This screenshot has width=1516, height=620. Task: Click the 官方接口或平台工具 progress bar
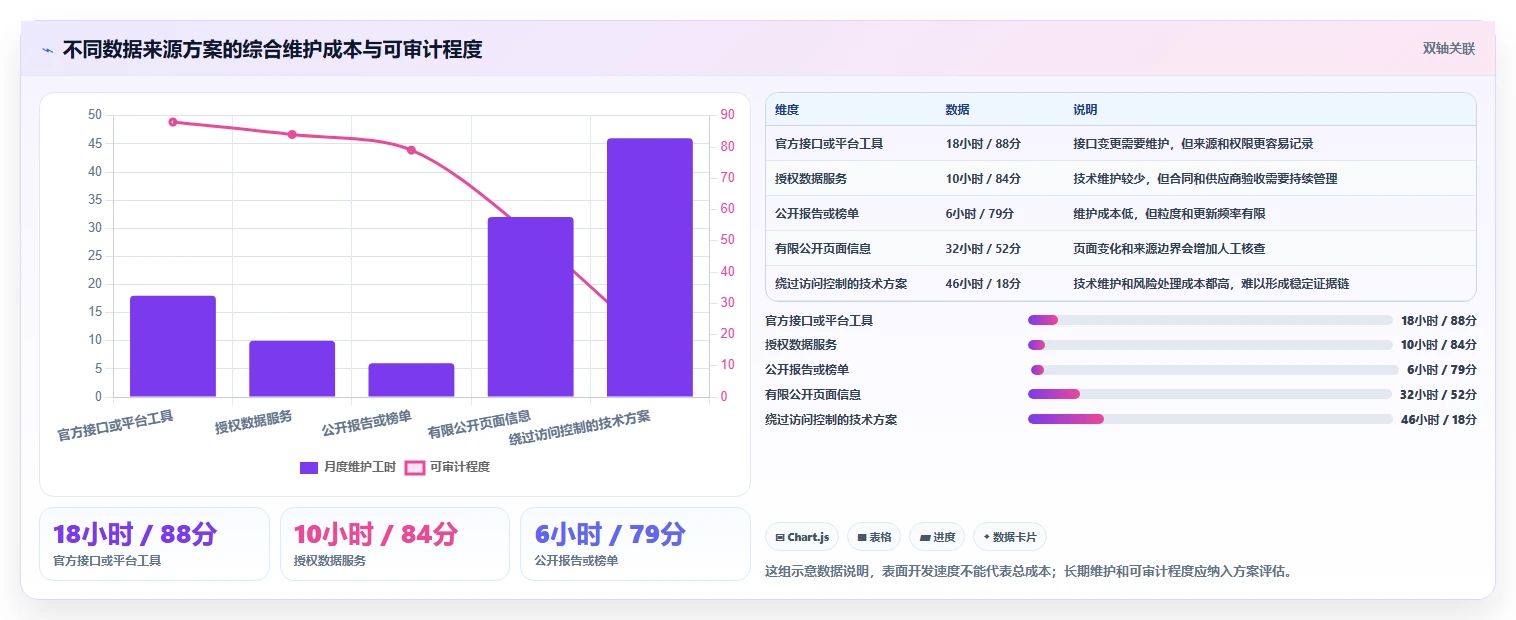pos(1210,320)
